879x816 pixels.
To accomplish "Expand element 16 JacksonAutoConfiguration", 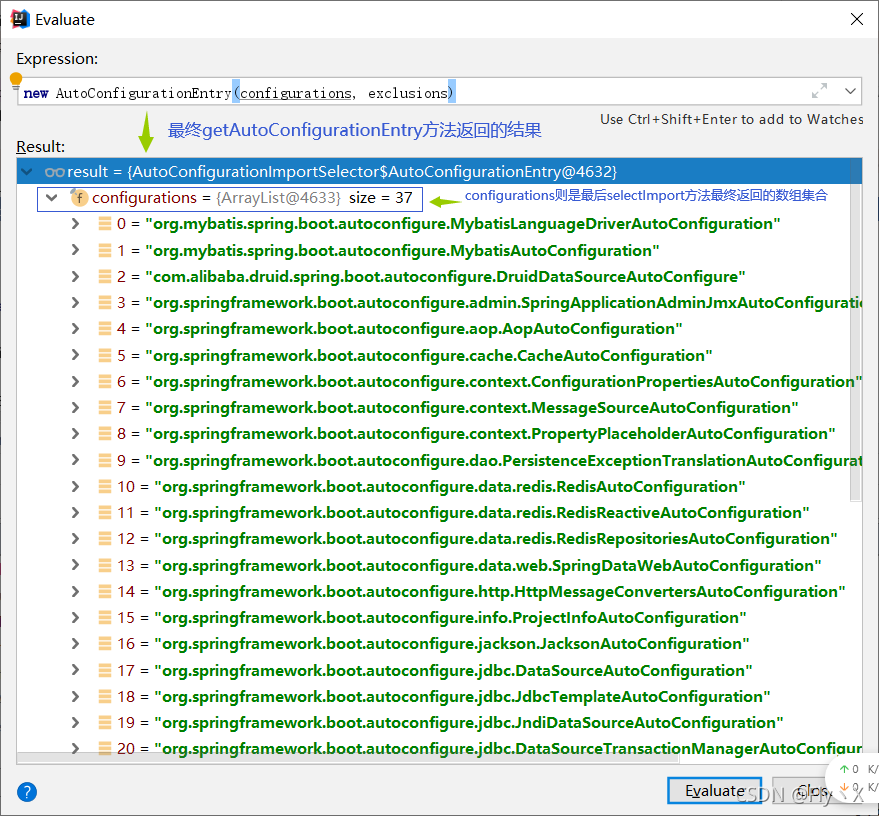I will [75, 643].
